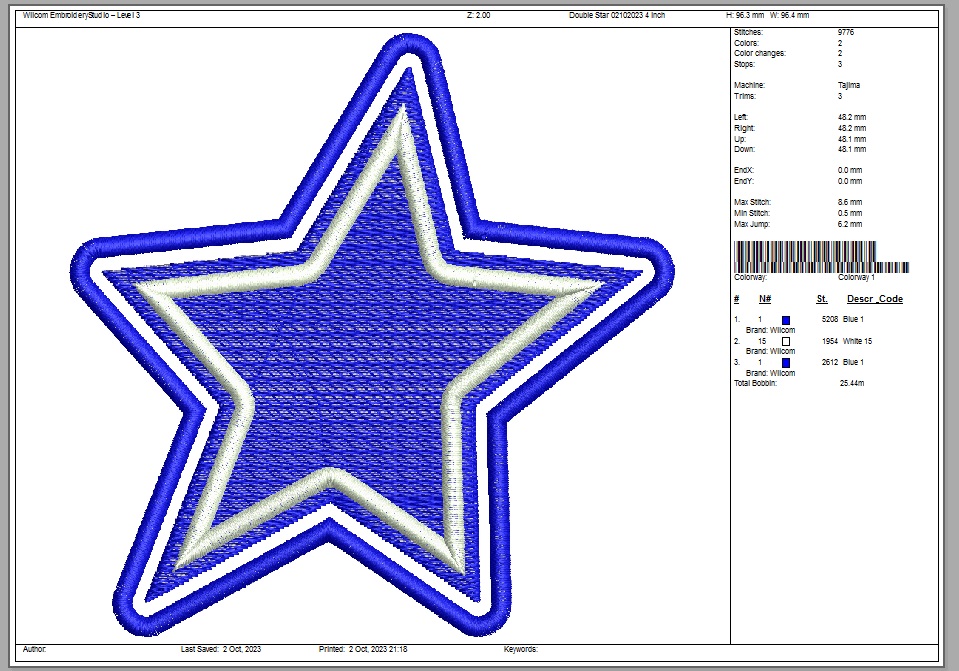Click the max stitch value '8.6 mm'
The image size is (959, 671).
pos(850,202)
